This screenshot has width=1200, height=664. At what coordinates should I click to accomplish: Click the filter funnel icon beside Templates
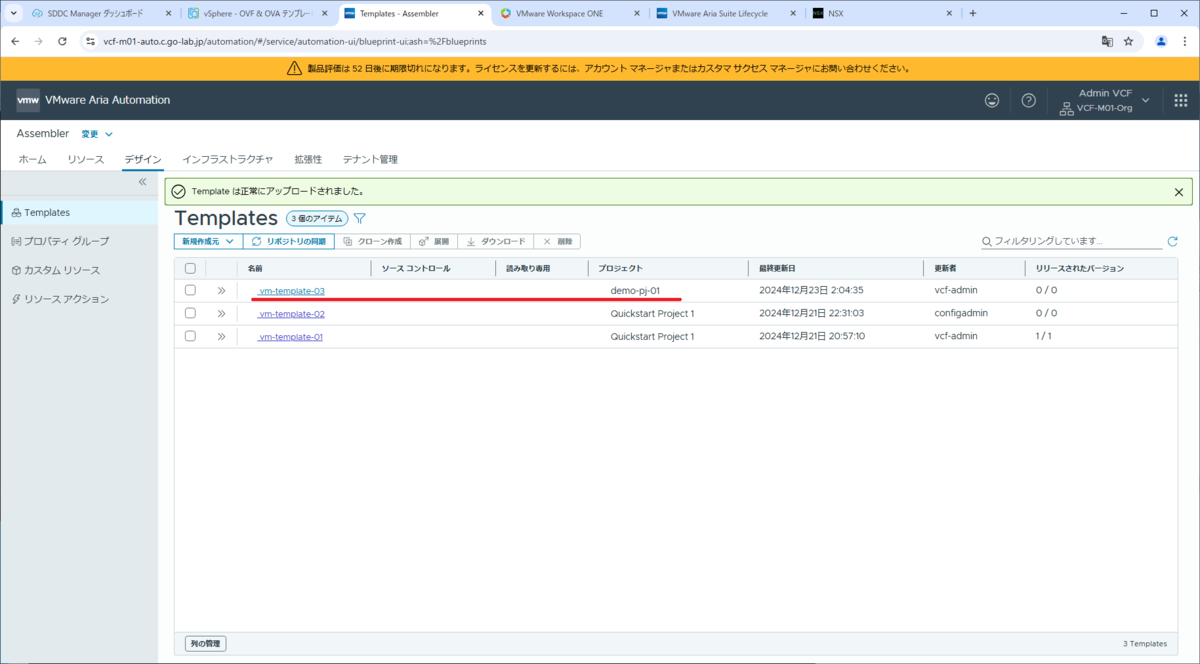click(x=360, y=218)
